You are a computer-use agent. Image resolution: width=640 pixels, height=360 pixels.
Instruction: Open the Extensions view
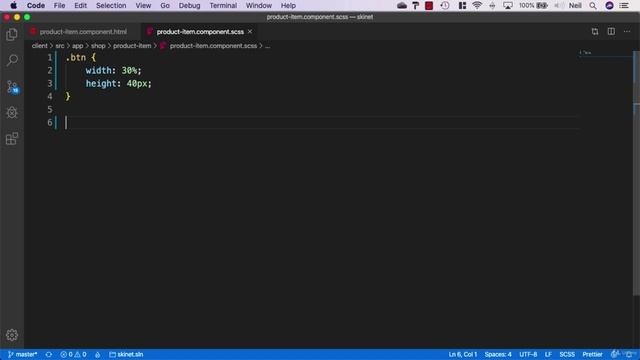click(12, 139)
